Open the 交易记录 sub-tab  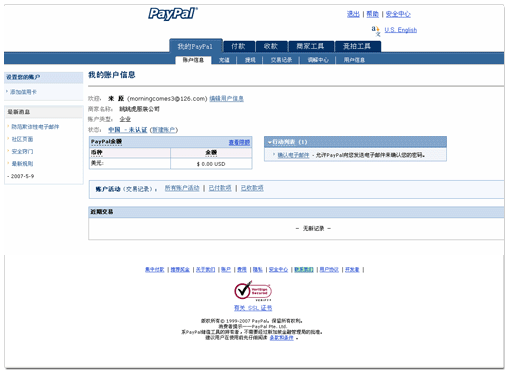pos(281,60)
